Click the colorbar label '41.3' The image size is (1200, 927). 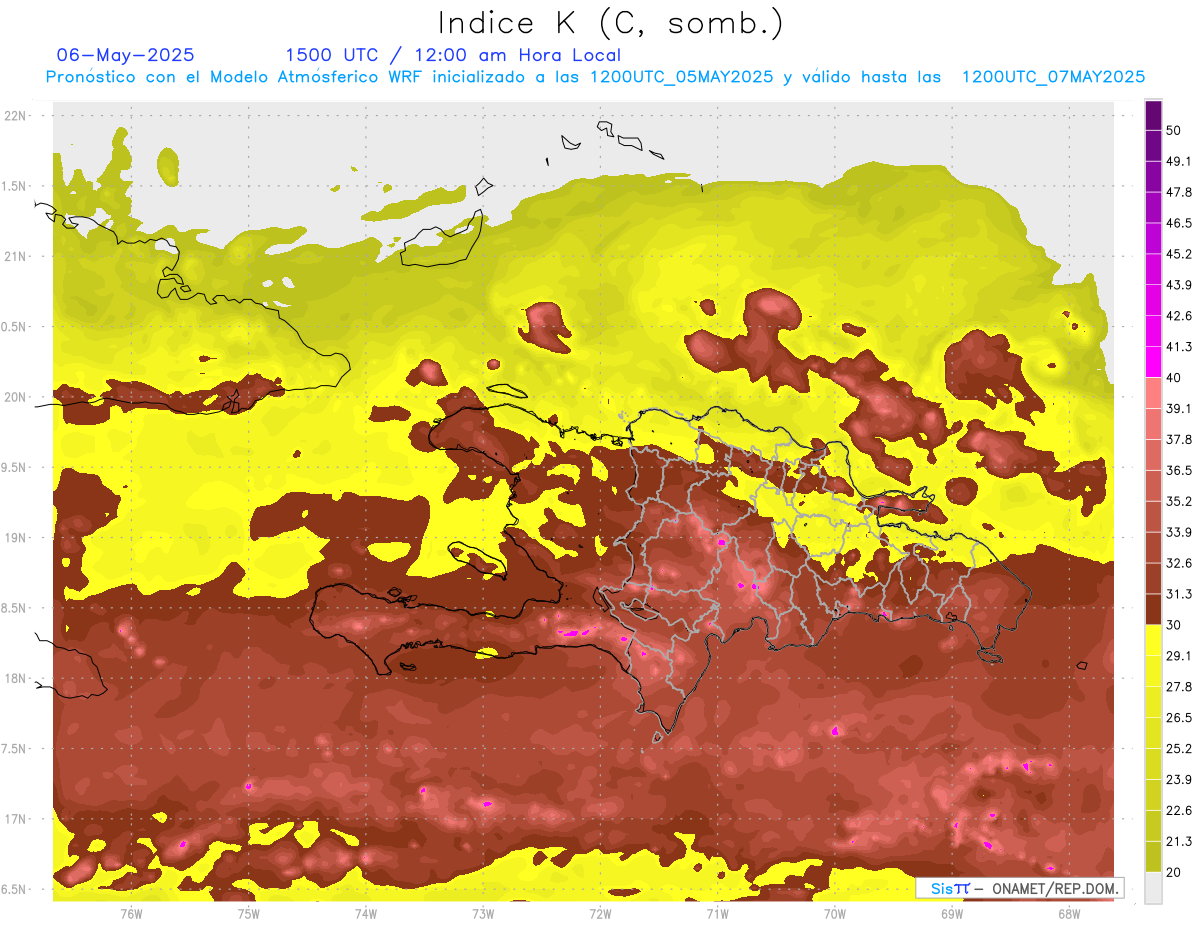point(1179,347)
